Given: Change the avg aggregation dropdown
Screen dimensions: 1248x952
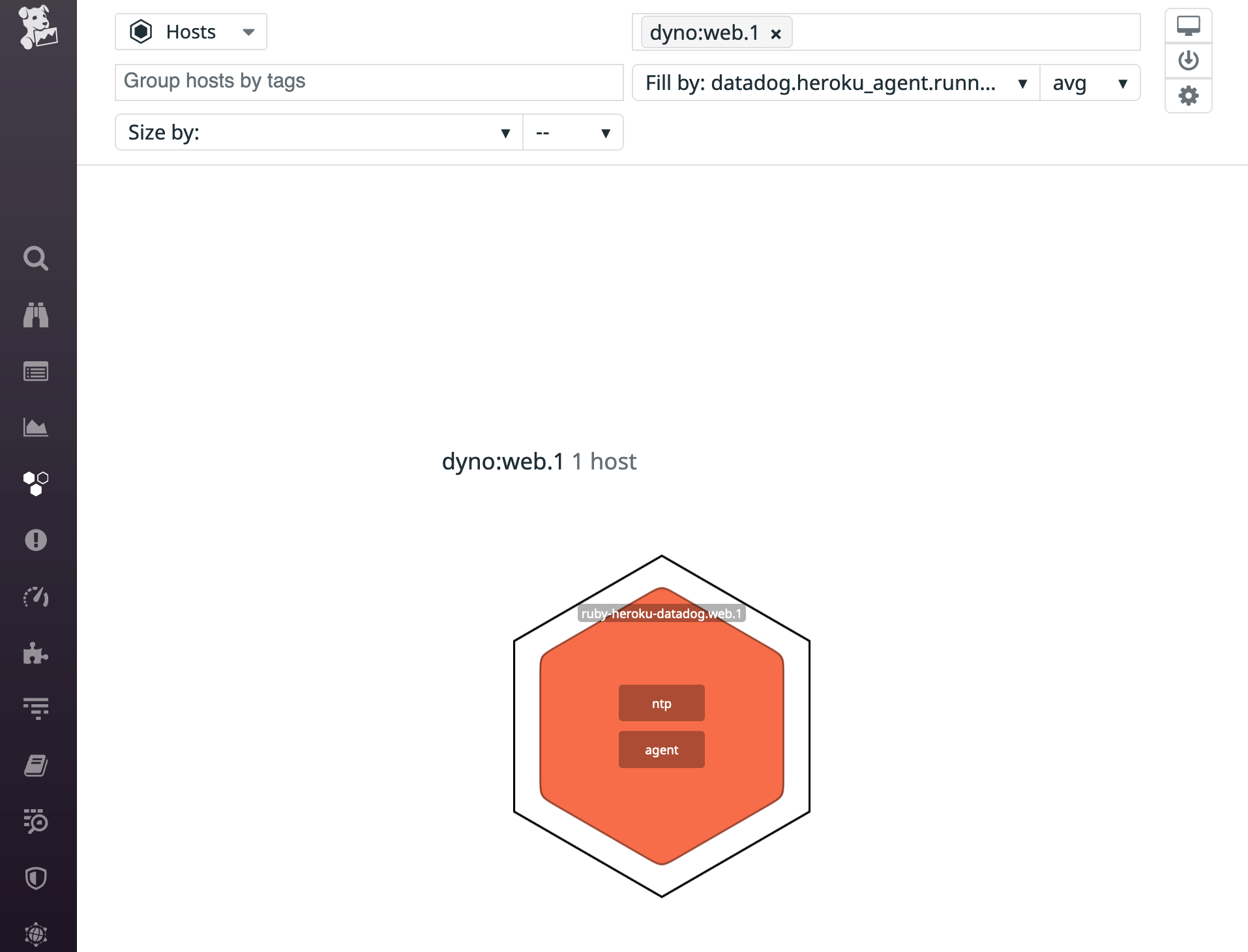Looking at the screenshot, I should (1090, 83).
